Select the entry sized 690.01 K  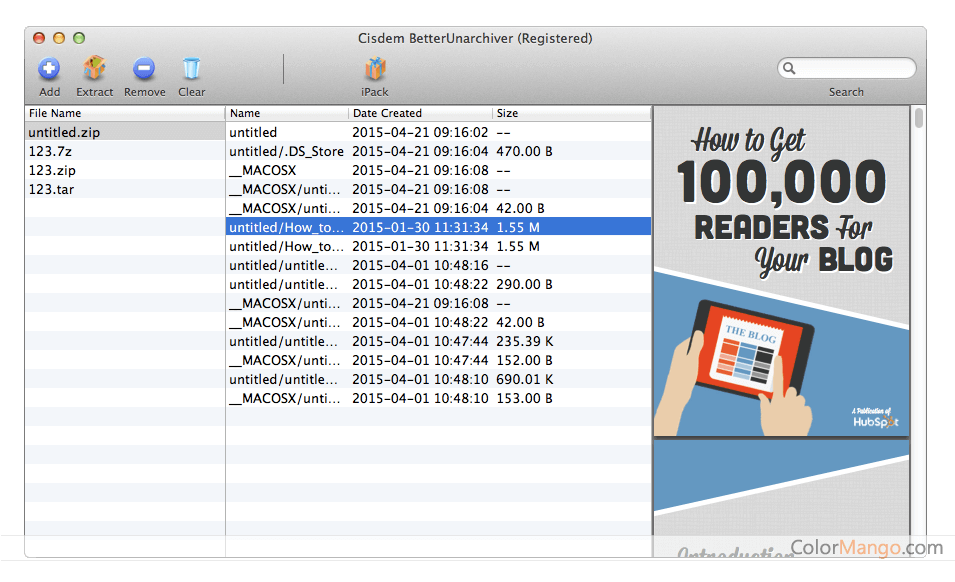(439, 379)
